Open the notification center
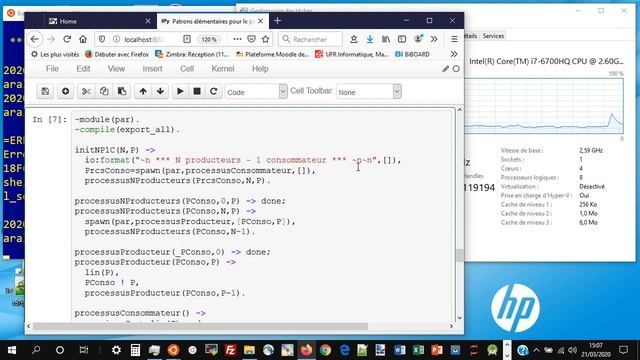This screenshot has height=360, width=640. [624, 350]
